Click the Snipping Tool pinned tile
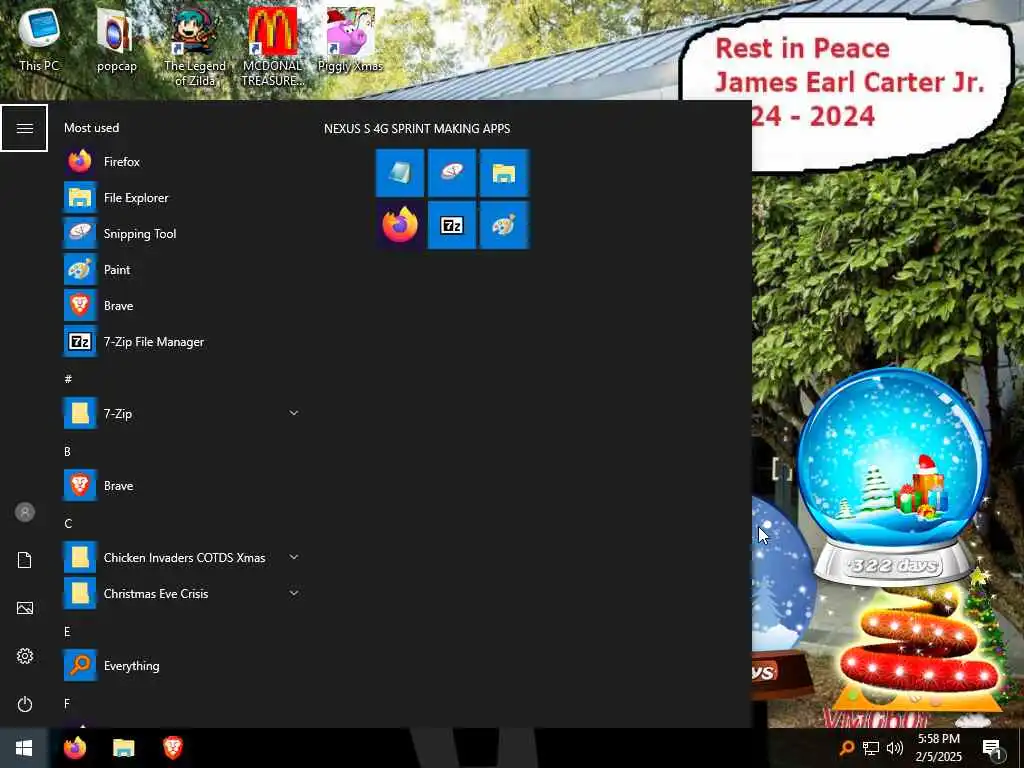 (452, 172)
